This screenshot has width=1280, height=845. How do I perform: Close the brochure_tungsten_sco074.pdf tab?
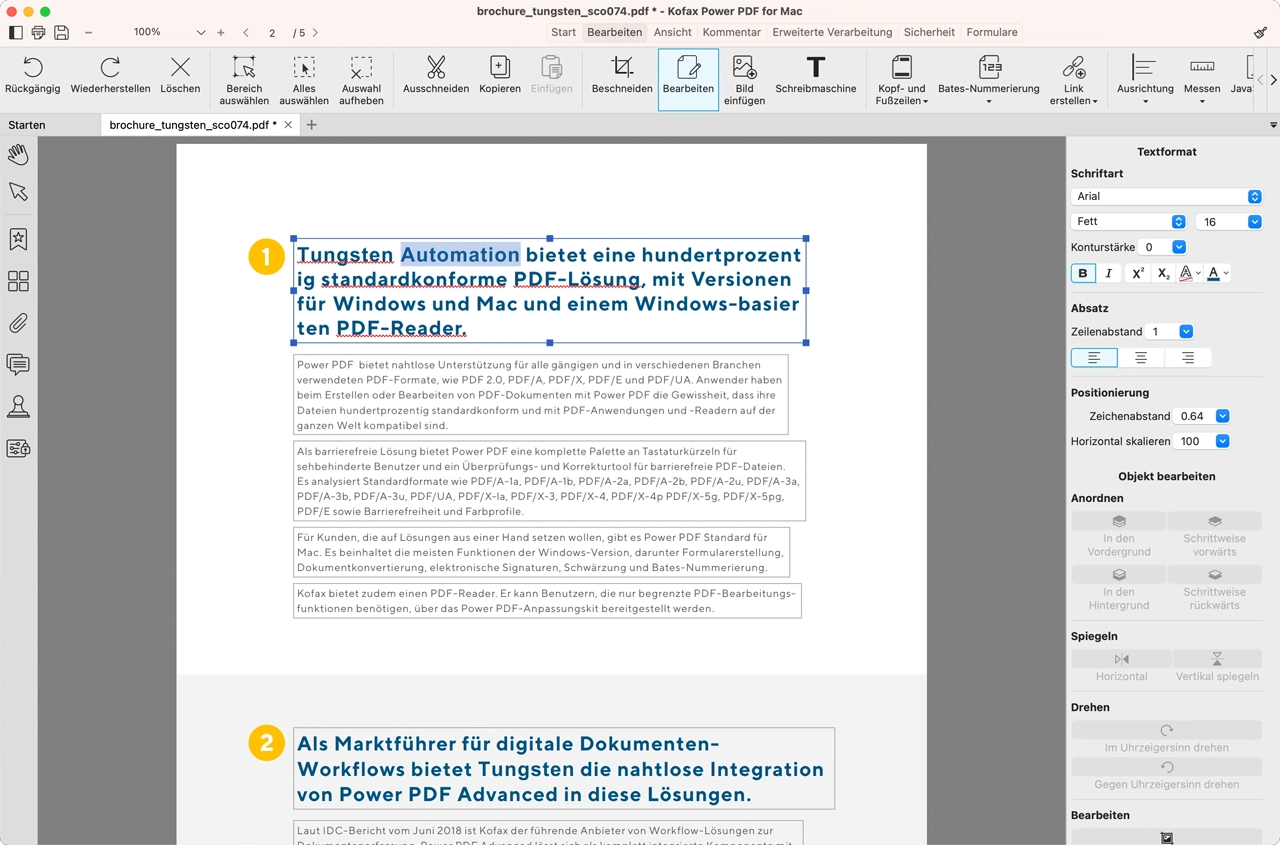click(288, 125)
